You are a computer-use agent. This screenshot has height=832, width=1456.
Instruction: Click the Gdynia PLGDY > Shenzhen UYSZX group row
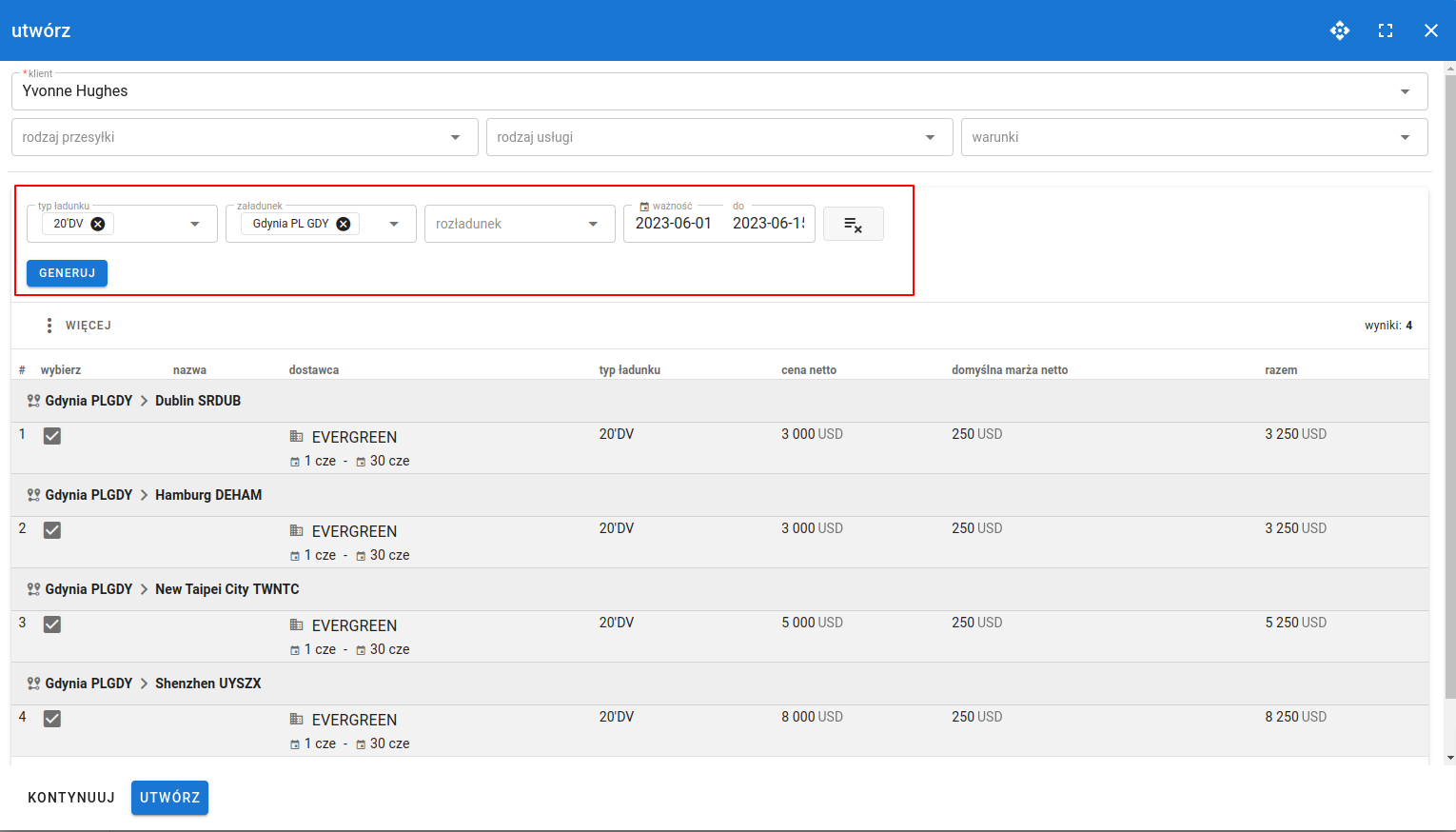coord(719,683)
